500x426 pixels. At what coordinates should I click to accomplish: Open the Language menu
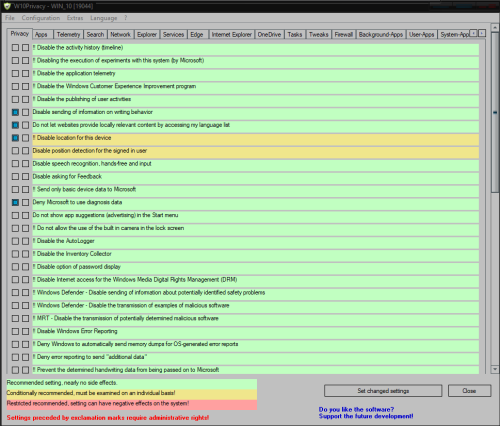pos(104,18)
